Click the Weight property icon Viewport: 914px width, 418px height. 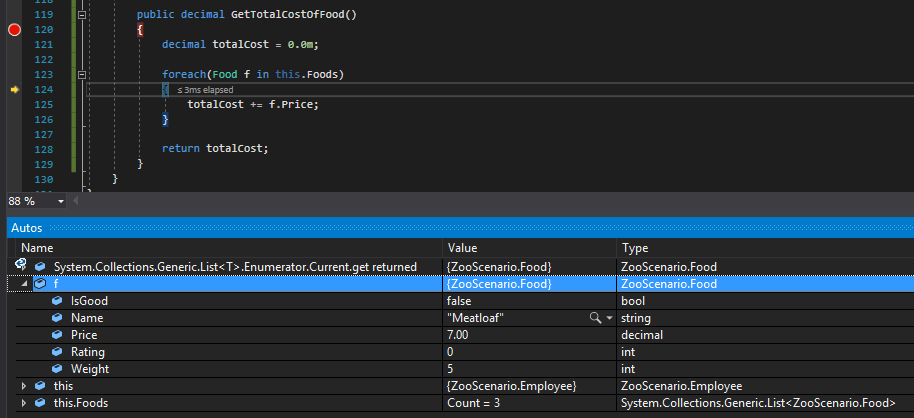click(x=58, y=369)
